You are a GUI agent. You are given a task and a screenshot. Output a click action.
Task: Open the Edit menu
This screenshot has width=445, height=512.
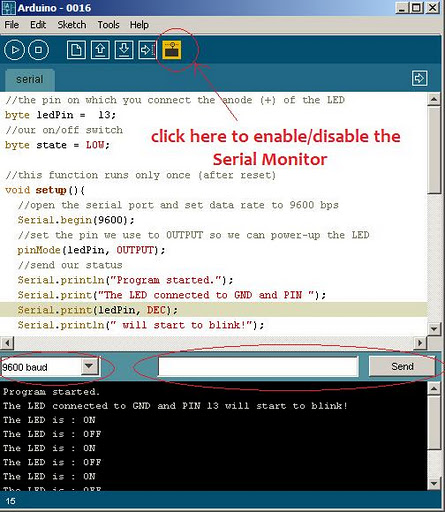tap(38, 25)
